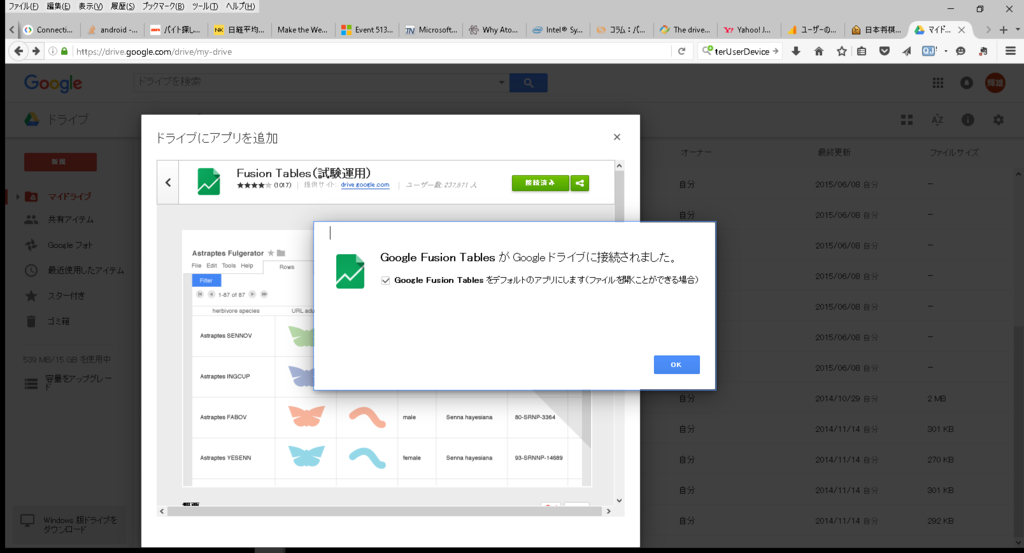Click the 容量をアップグレード link
Image resolution: width=1024 pixels, height=553 pixels.
[78, 383]
